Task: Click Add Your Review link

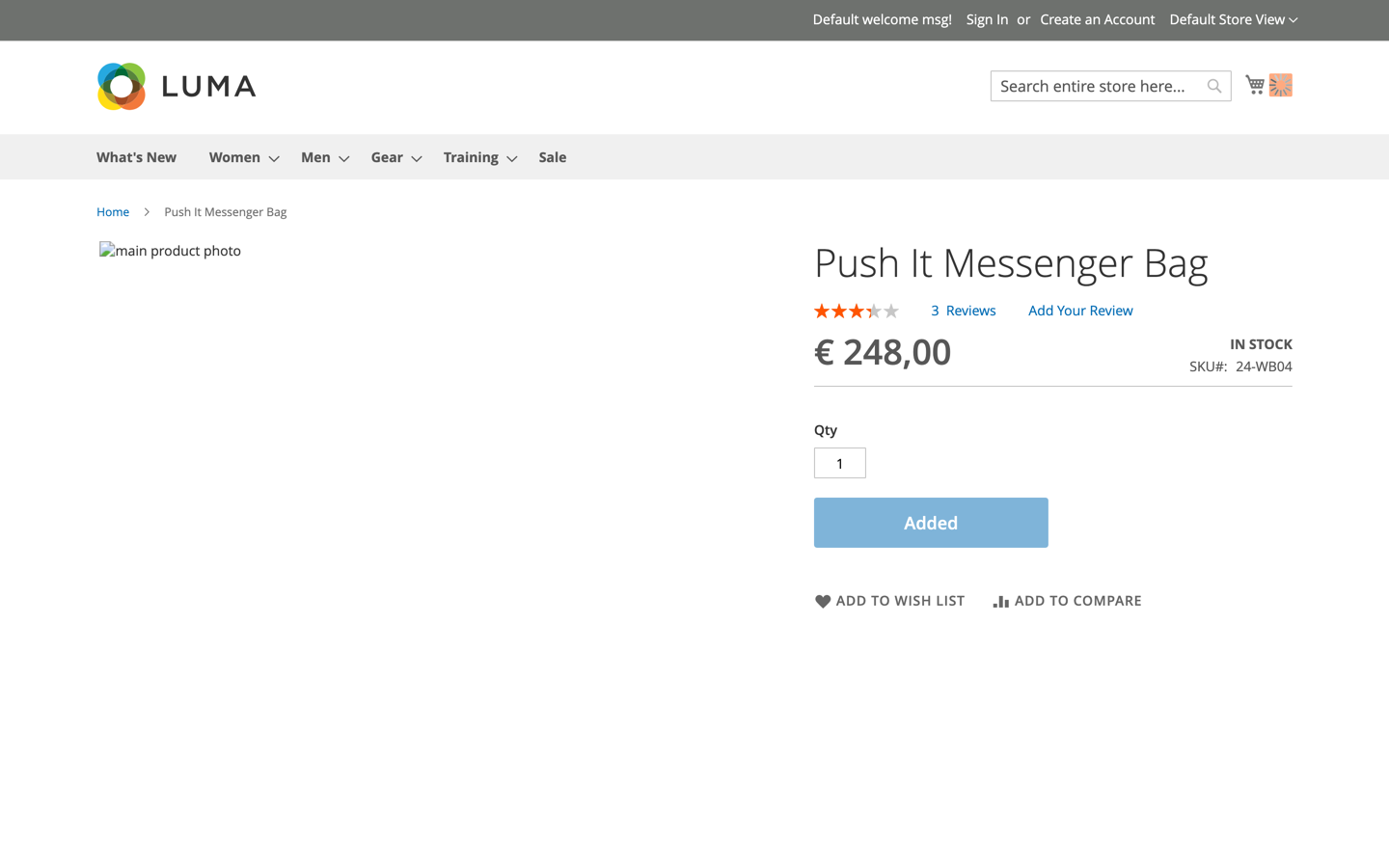Action: click(x=1080, y=311)
